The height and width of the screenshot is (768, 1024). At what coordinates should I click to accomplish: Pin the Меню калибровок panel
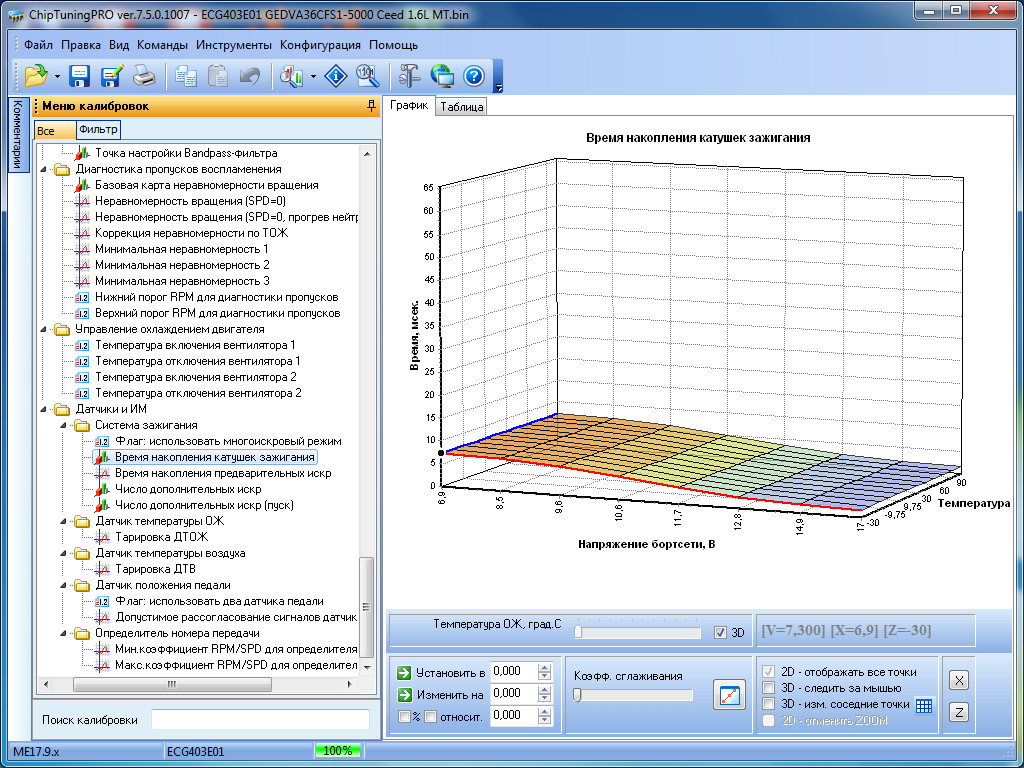click(x=371, y=106)
